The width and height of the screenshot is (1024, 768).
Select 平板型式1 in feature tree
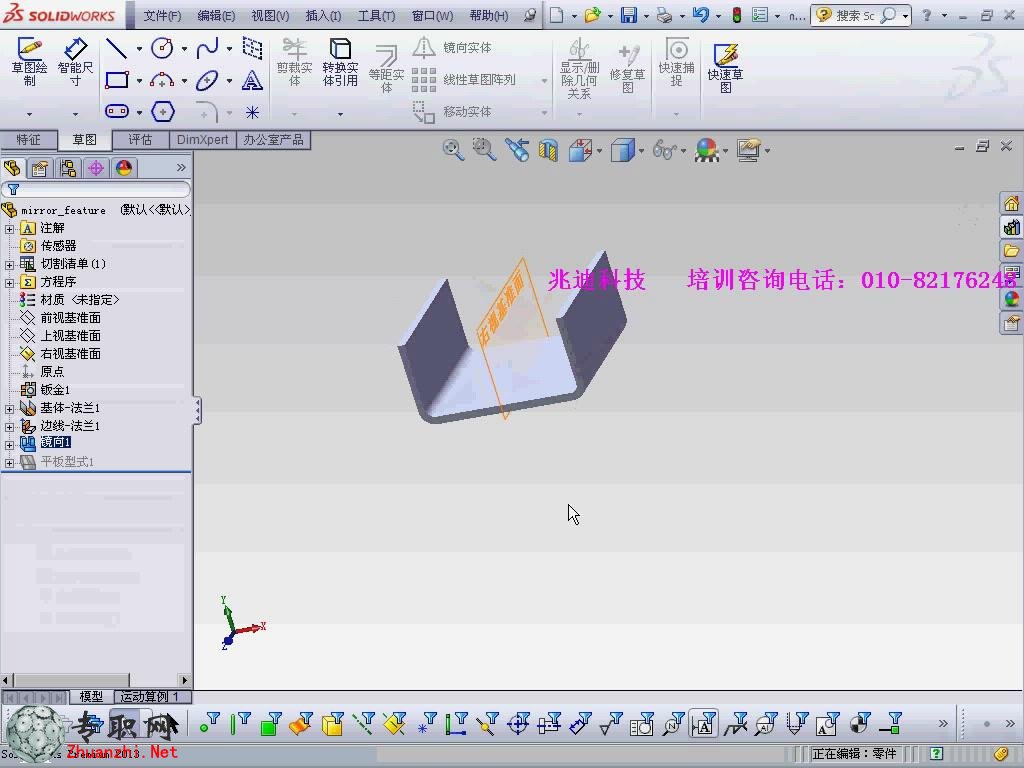pyautogui.click(x=67, y=462)
